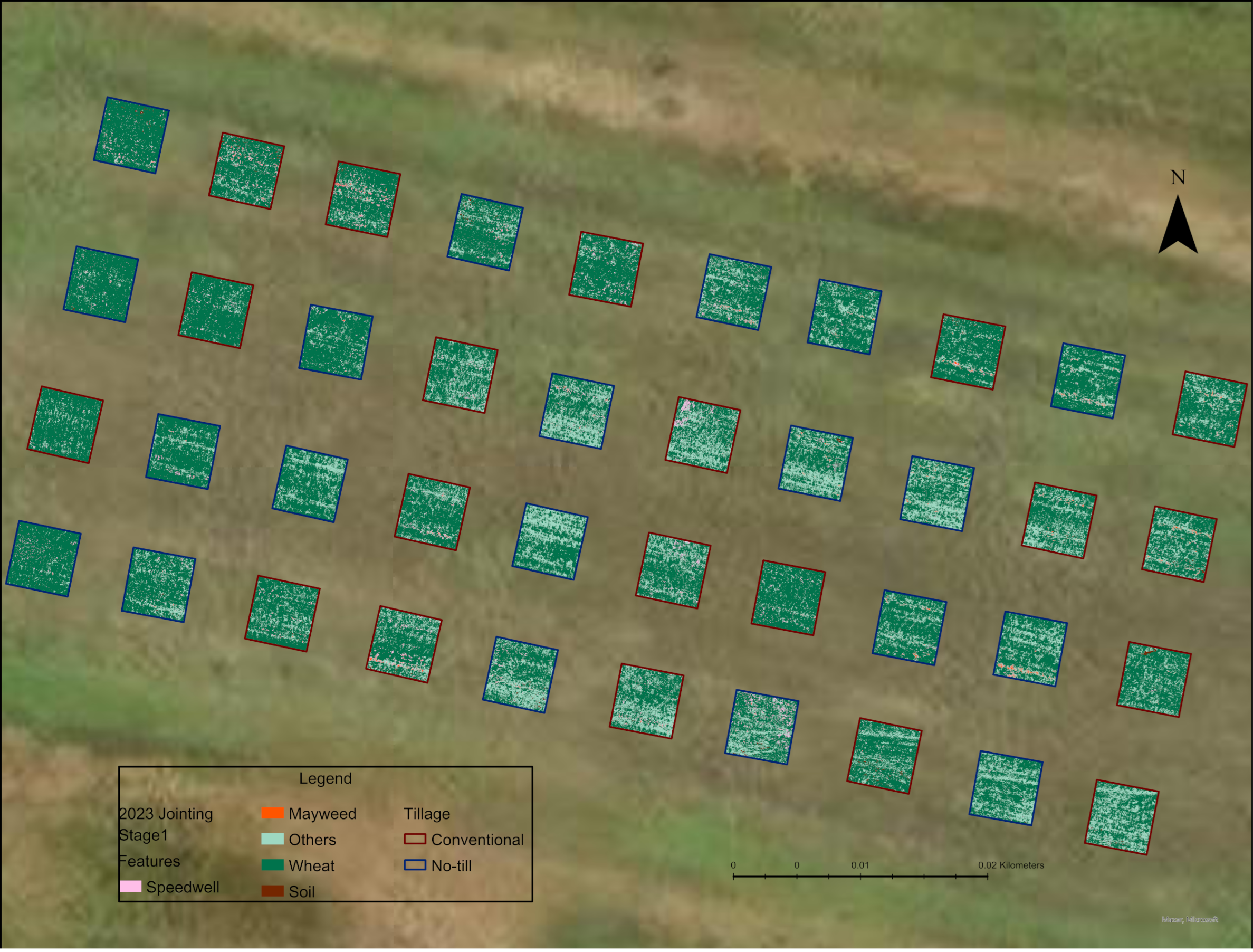Click the "Tillage" legend heading

pos(426,814)
